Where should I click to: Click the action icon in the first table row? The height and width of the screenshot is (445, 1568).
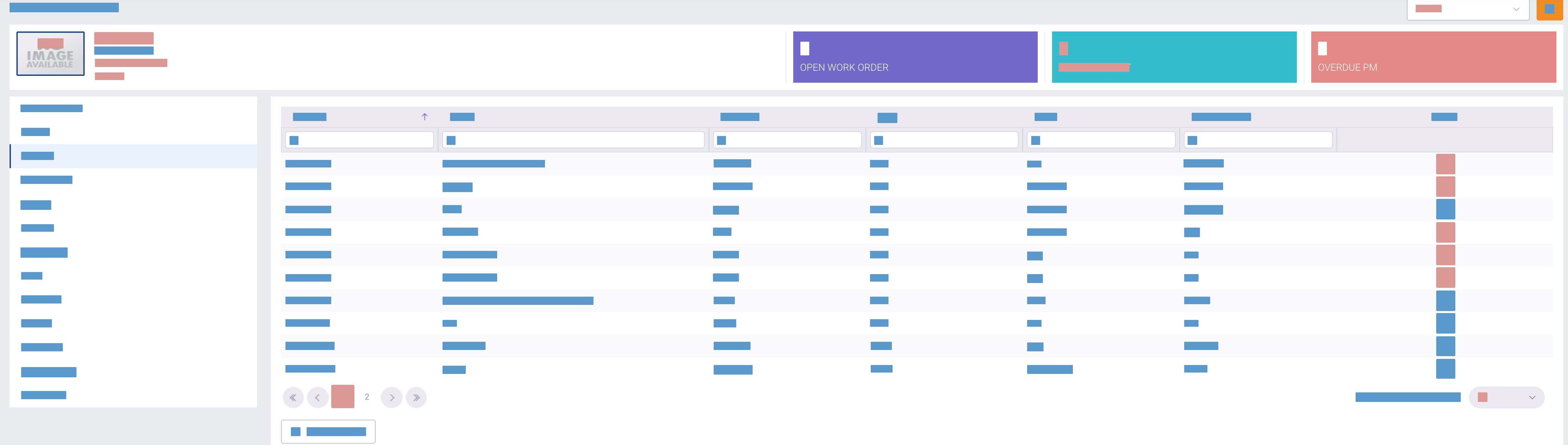click(x=1445, y=164)
